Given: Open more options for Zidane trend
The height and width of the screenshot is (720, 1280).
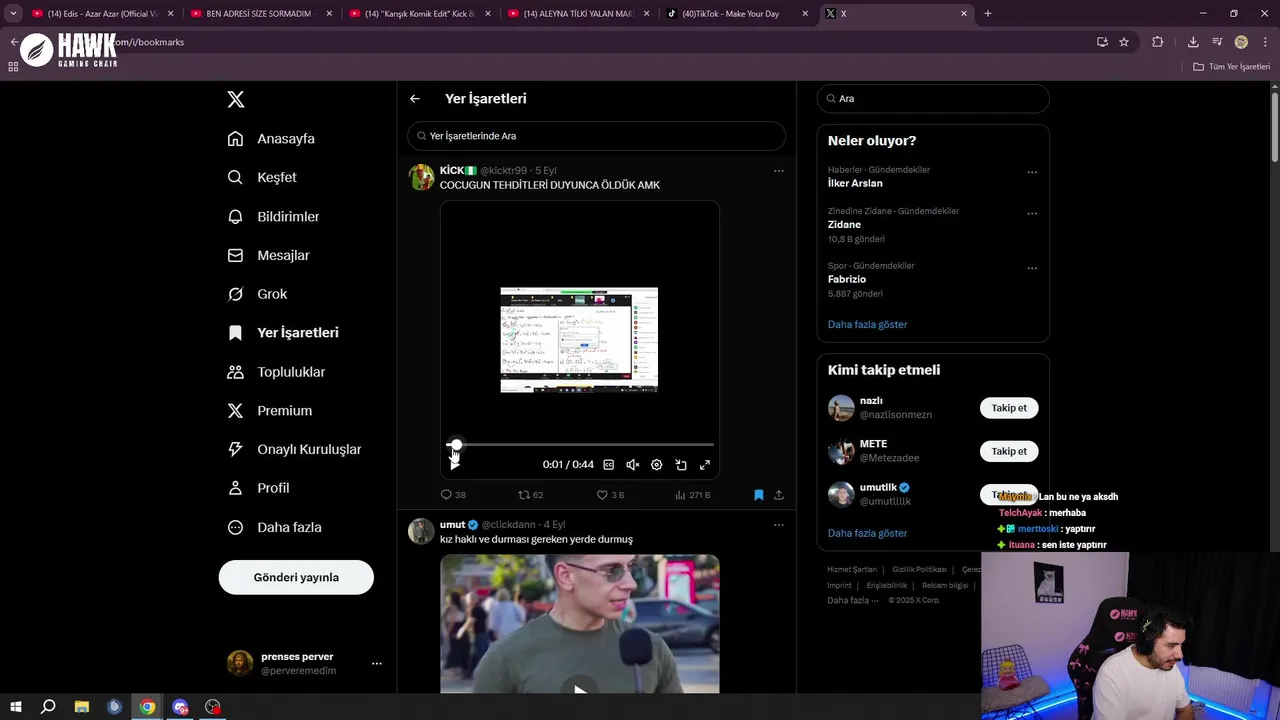Looking at the screenshot, I should click(1032, 214).
